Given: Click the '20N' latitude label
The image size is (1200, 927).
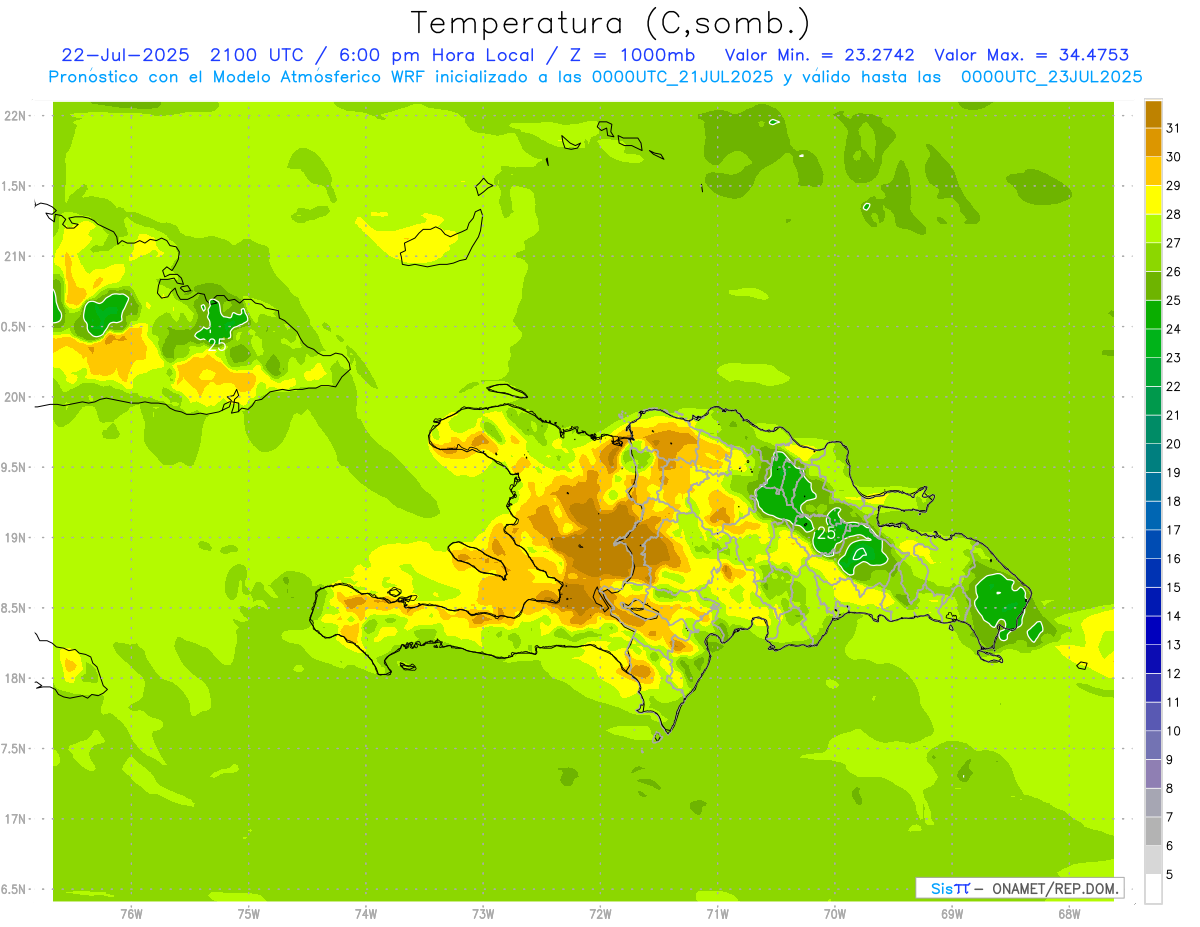Looking at the screenshot, I should click(x=14, y=397).
